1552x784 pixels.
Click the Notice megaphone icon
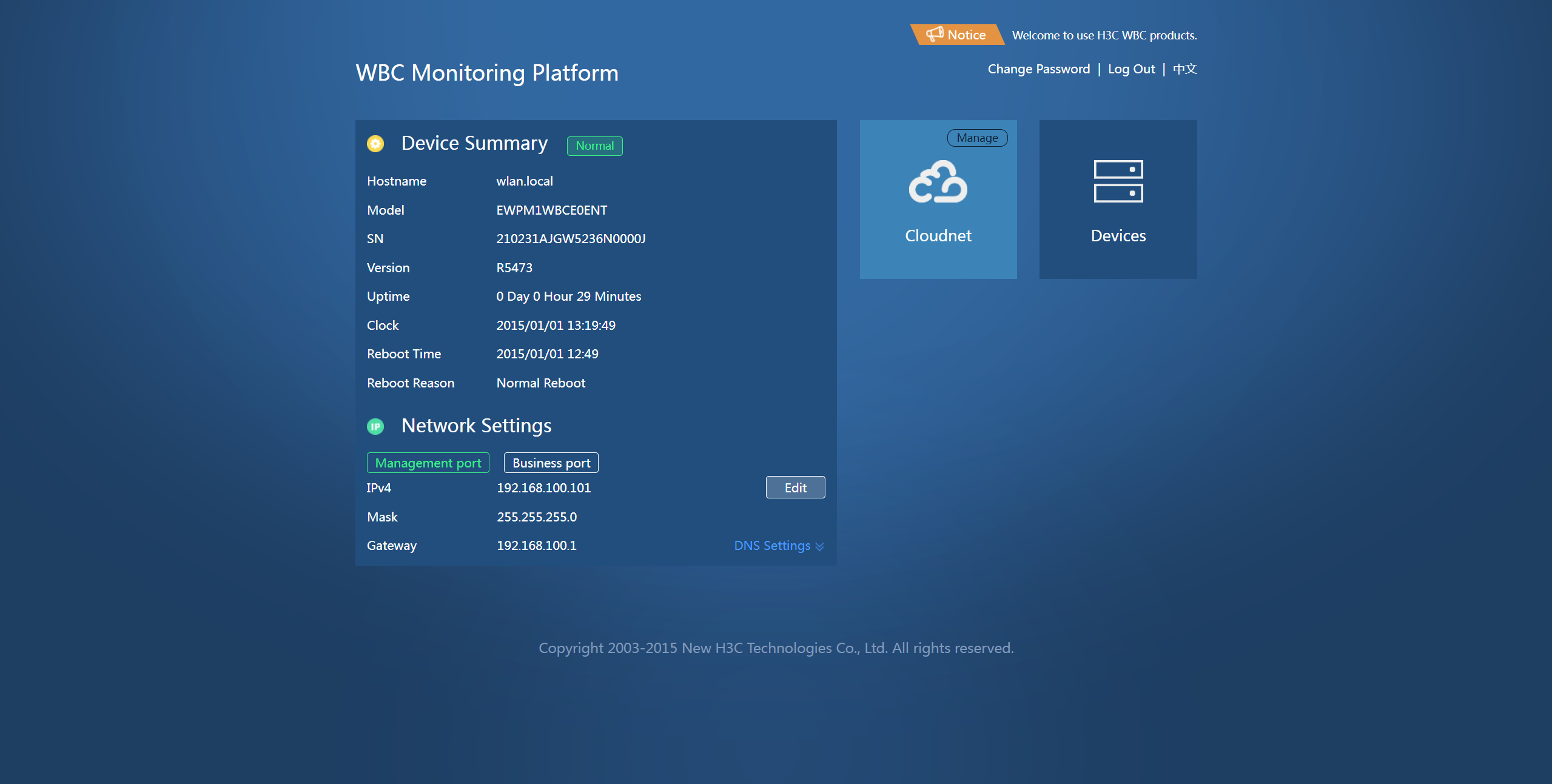pos(935,34)
